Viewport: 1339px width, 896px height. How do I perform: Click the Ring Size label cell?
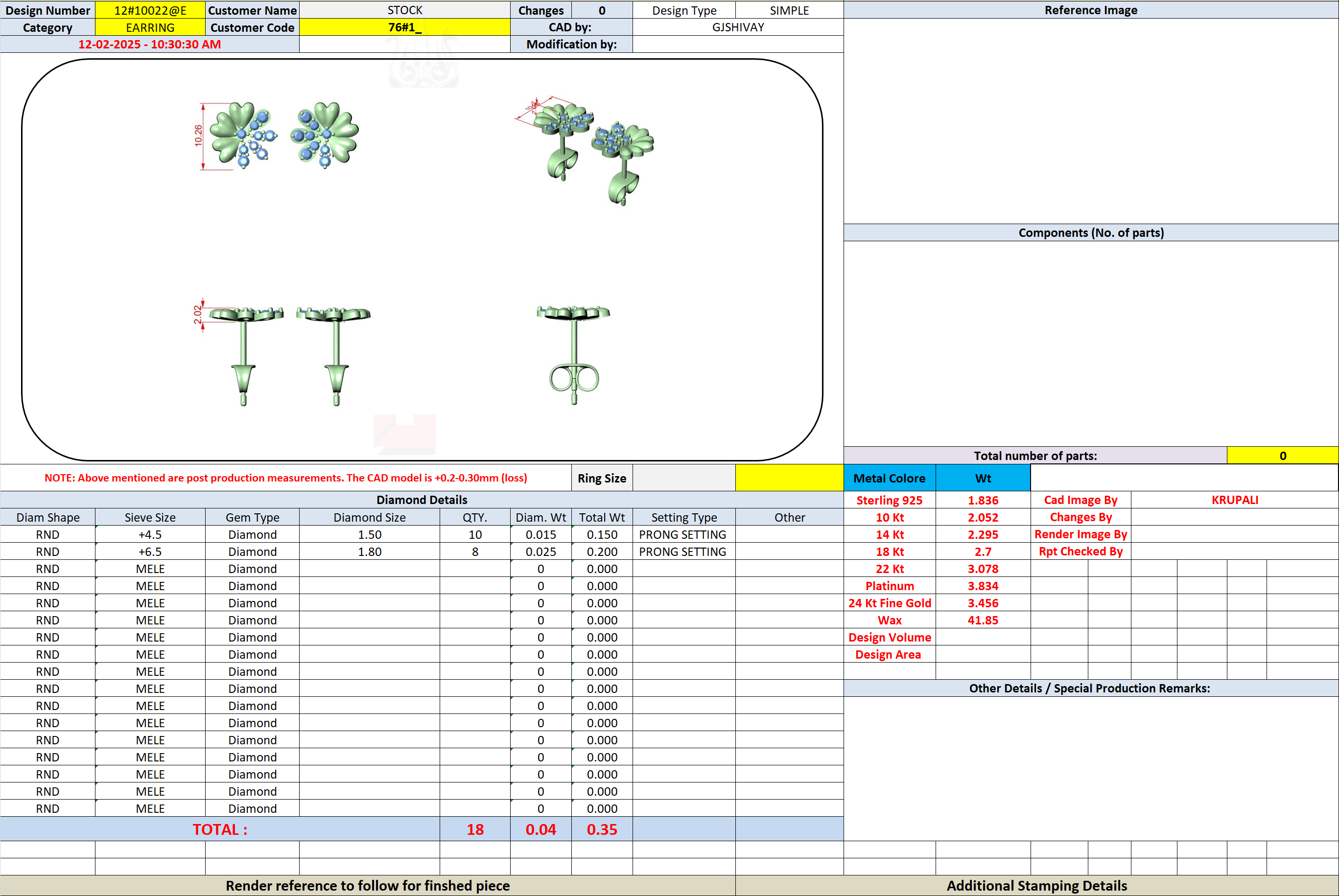point(602,478)
